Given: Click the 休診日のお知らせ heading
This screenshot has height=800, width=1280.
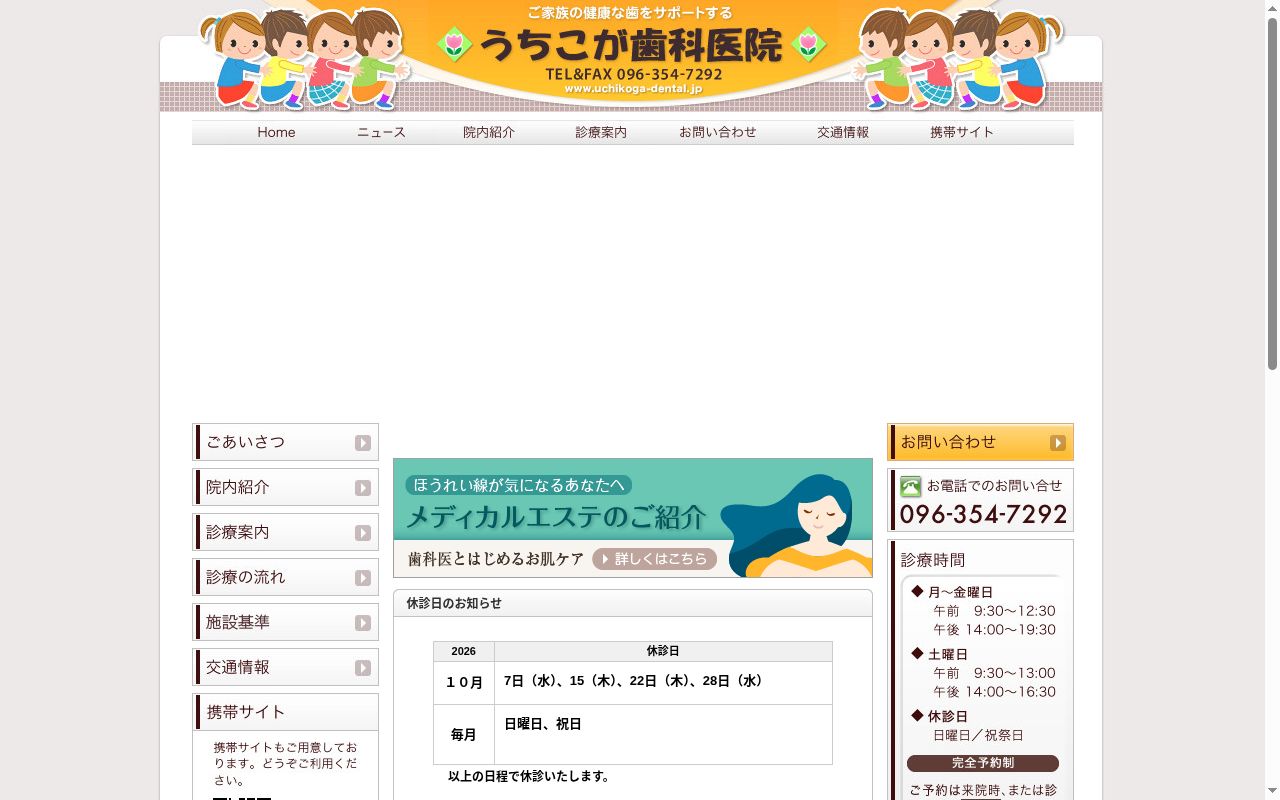Looking at the screenshot, I should 454,603.
